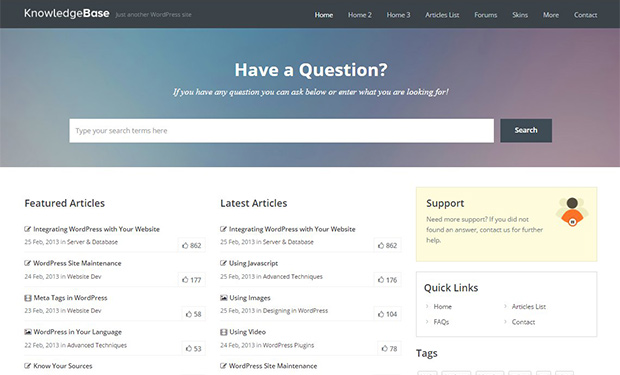Open article Using Images
This screenshot has width=620, height=375.
click(250, 298)
